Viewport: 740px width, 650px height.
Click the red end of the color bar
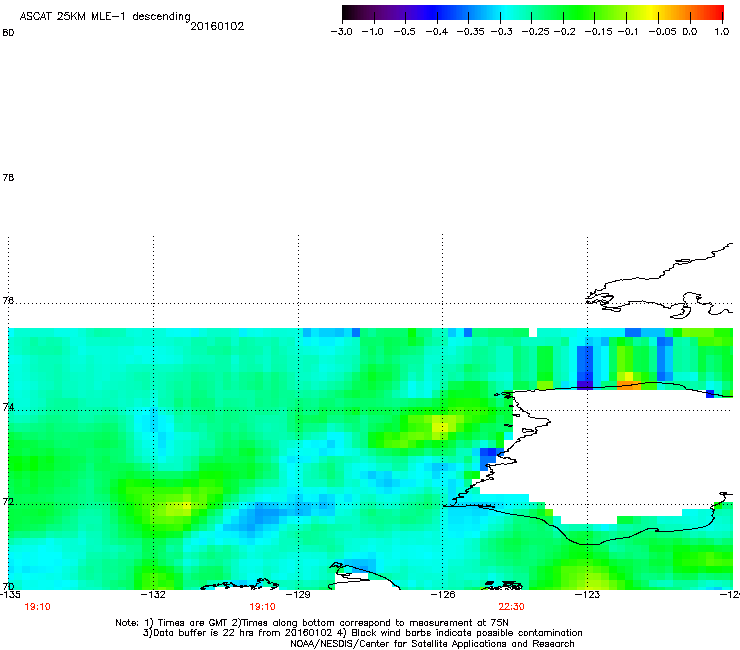pos(717,12)
